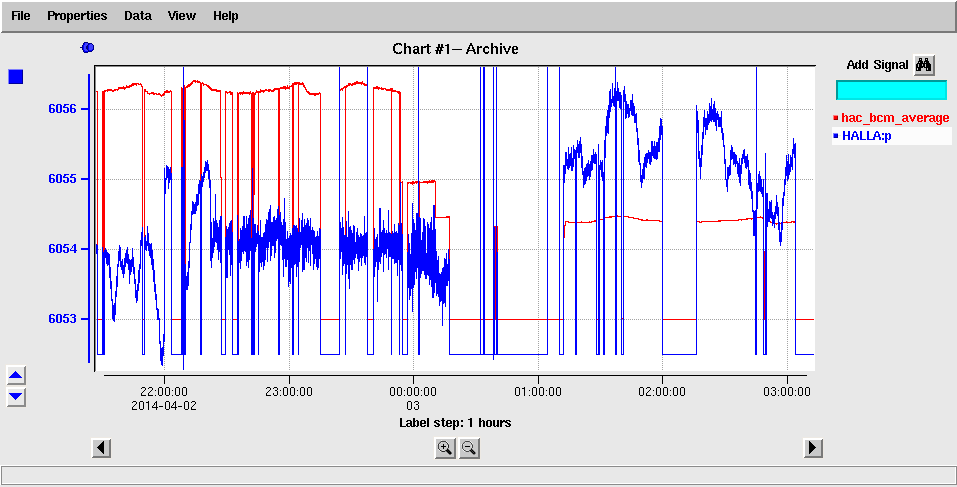Click the 2014-04-02 date label
957x487 pixels.
tap(164, 405)
